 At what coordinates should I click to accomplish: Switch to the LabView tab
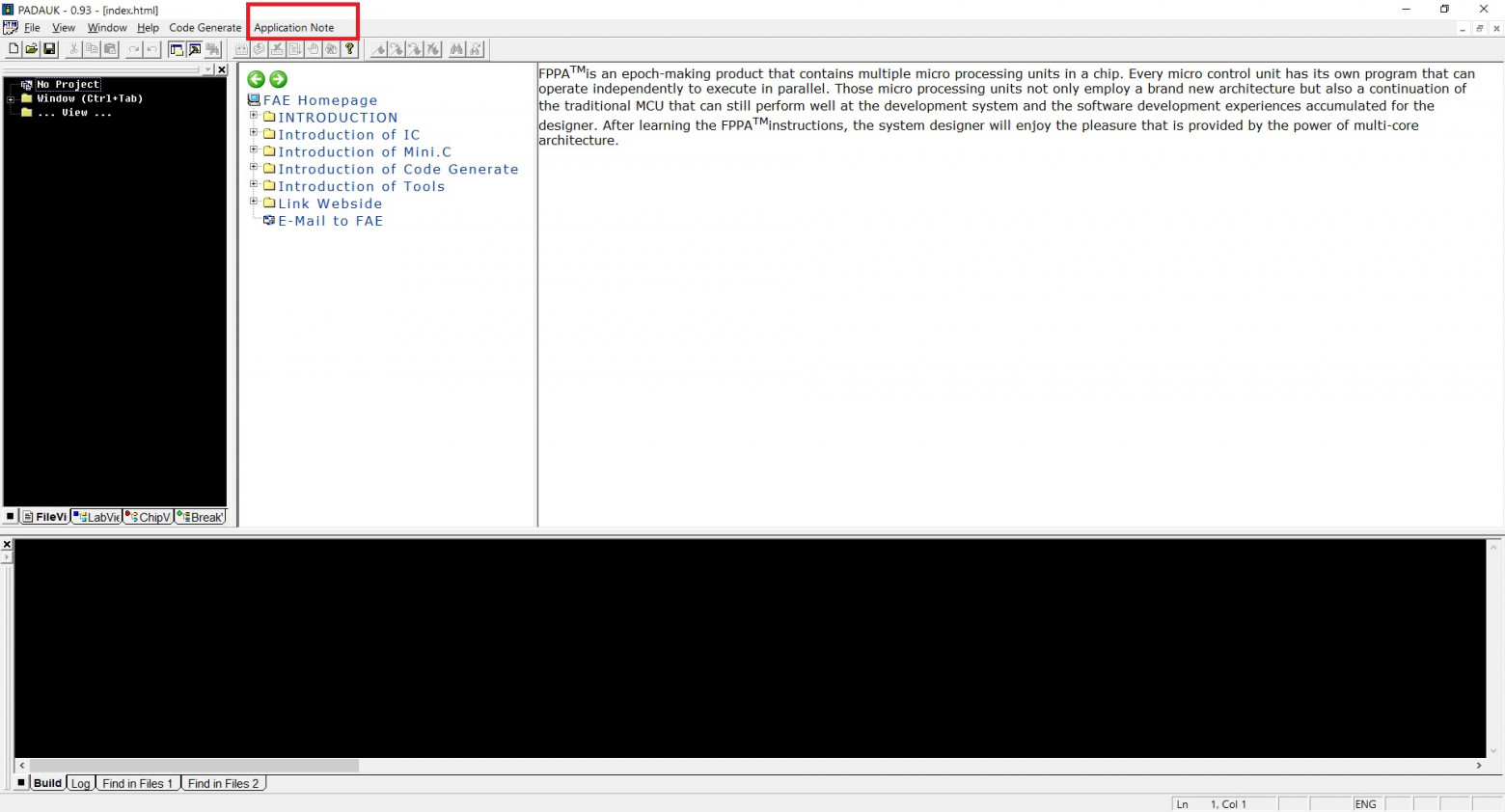(x=96, y=517)
